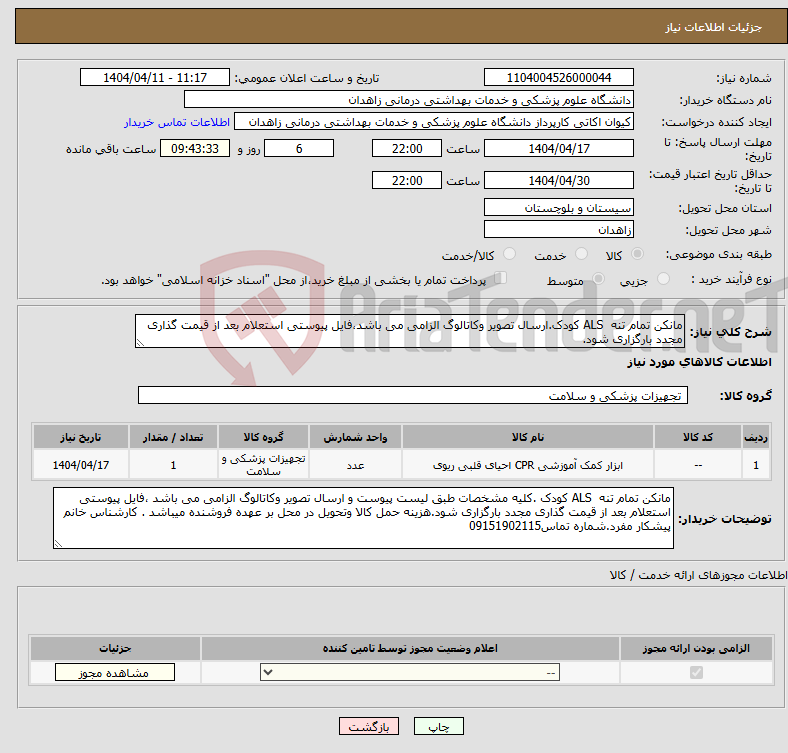Viewport: 788px width, 753px height.
Task: Click the تاریخ نیاز column header
Action: point(81,437)
